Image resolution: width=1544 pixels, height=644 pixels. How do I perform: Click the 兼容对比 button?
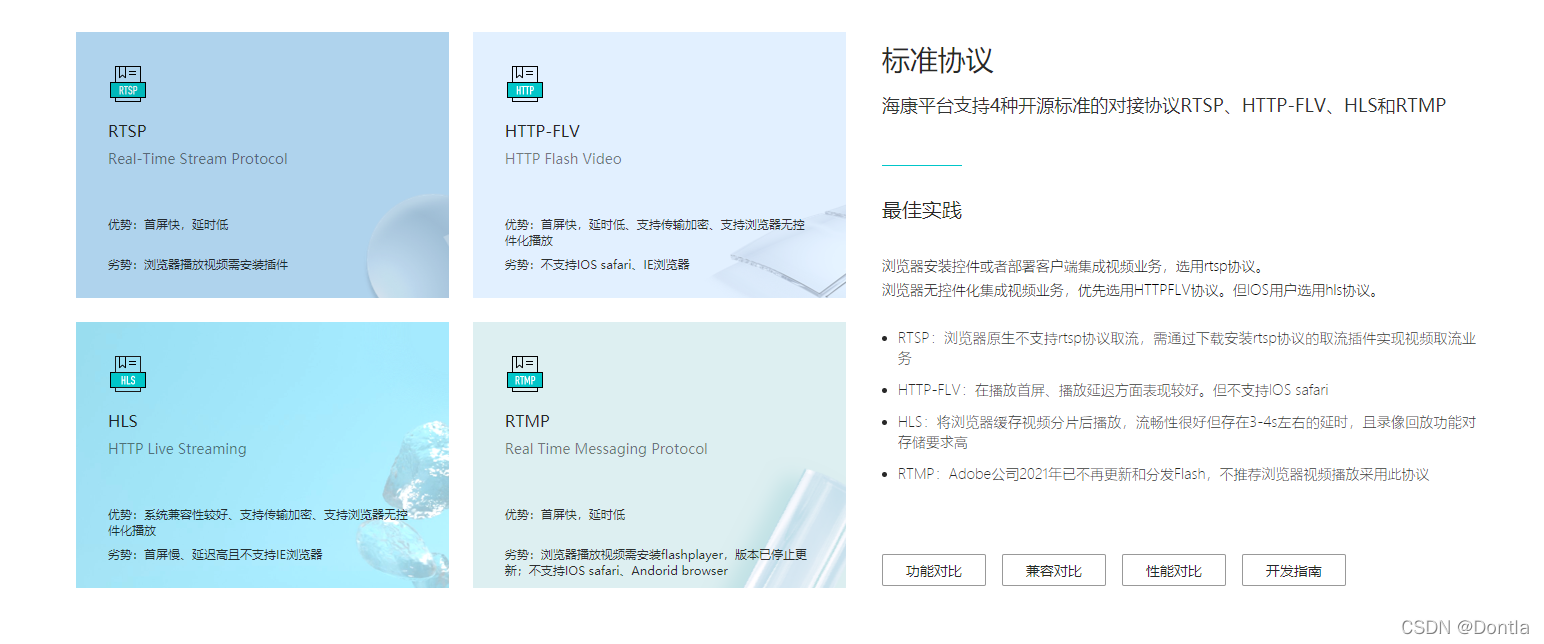[1053, 570]
